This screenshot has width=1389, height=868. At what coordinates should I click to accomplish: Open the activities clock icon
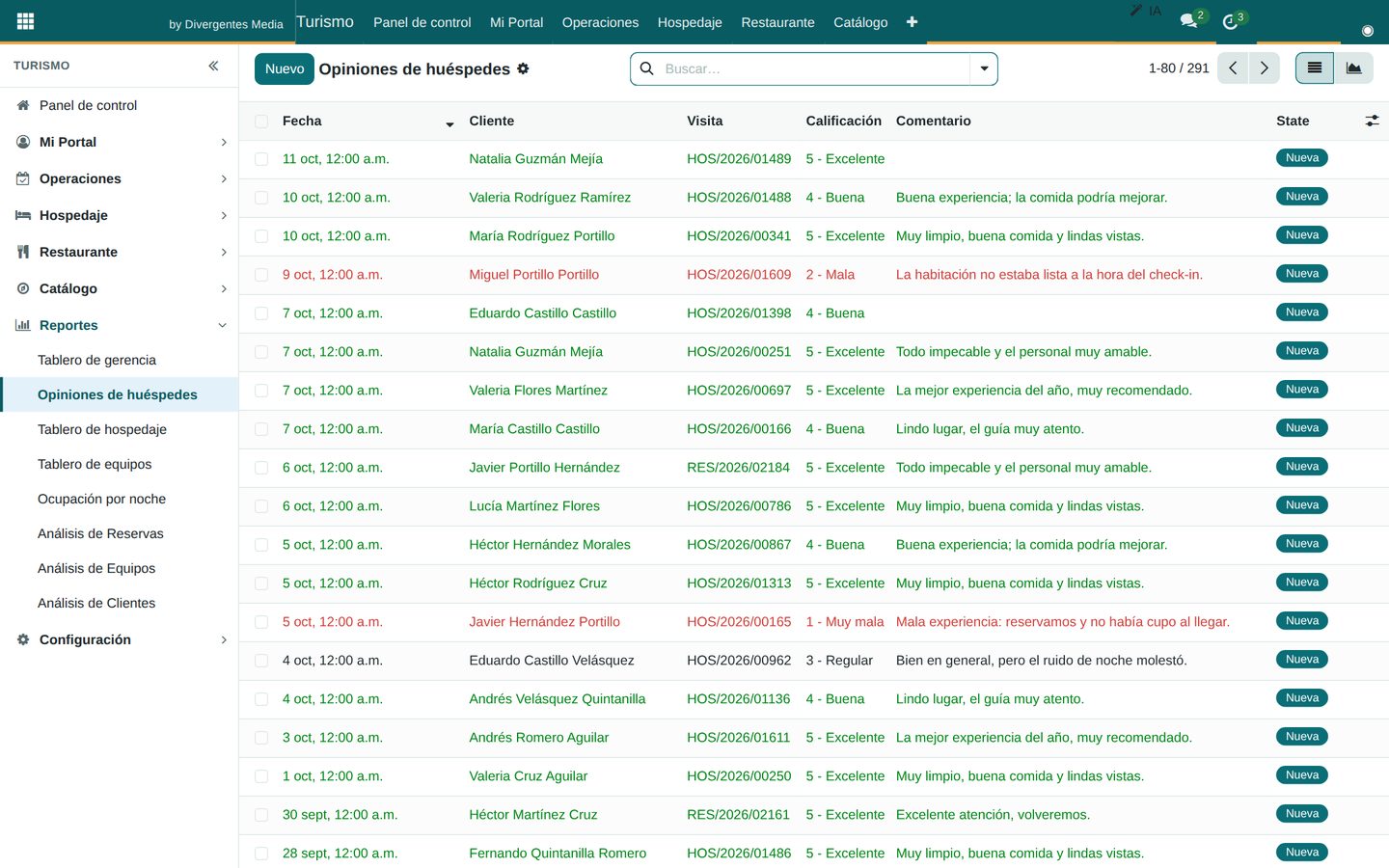1230,22
